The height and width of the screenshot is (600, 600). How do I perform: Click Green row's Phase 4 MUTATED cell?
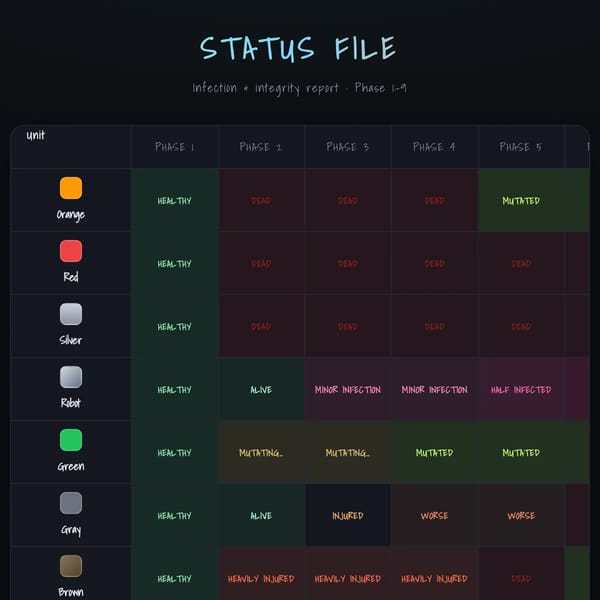coord(435,452)
